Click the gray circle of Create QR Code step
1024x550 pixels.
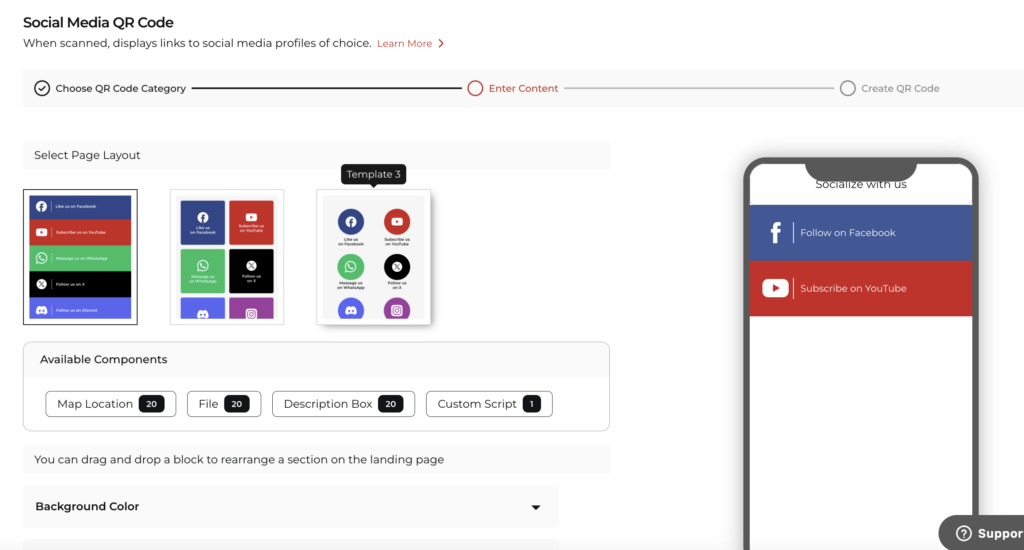pos(848,88)
